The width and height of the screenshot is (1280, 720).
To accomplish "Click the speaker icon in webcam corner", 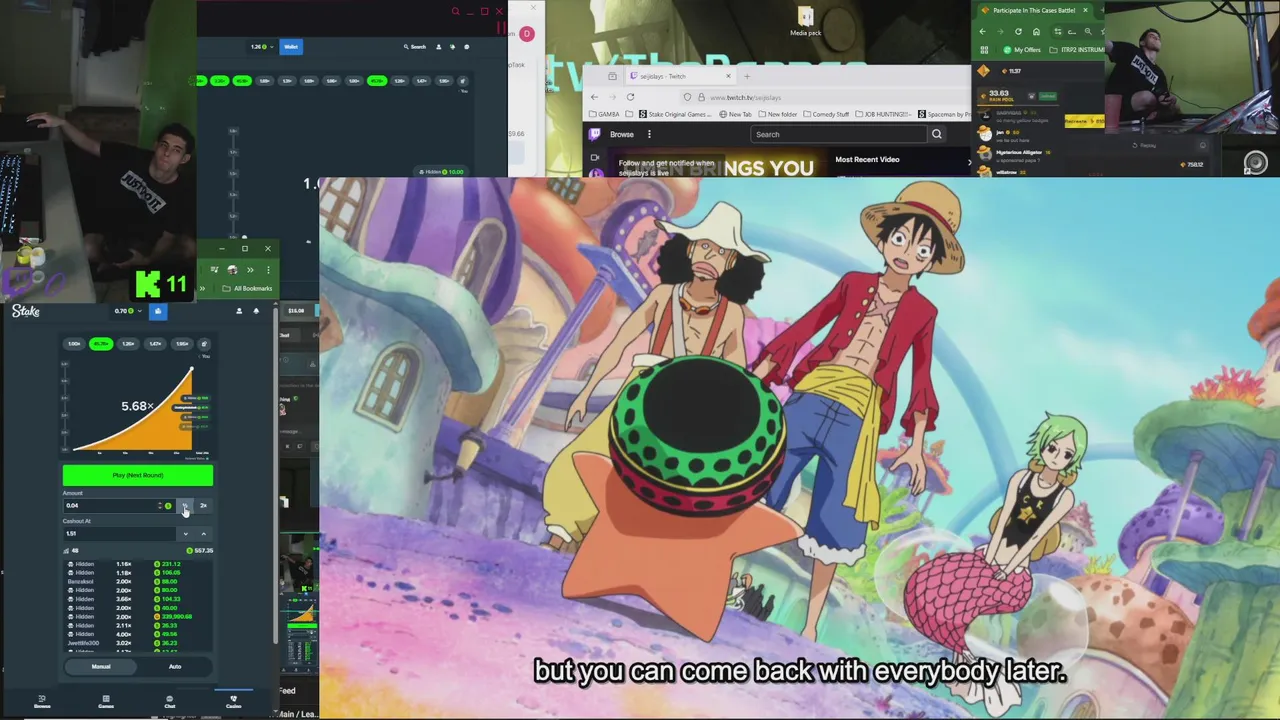I will [1255, 162].
